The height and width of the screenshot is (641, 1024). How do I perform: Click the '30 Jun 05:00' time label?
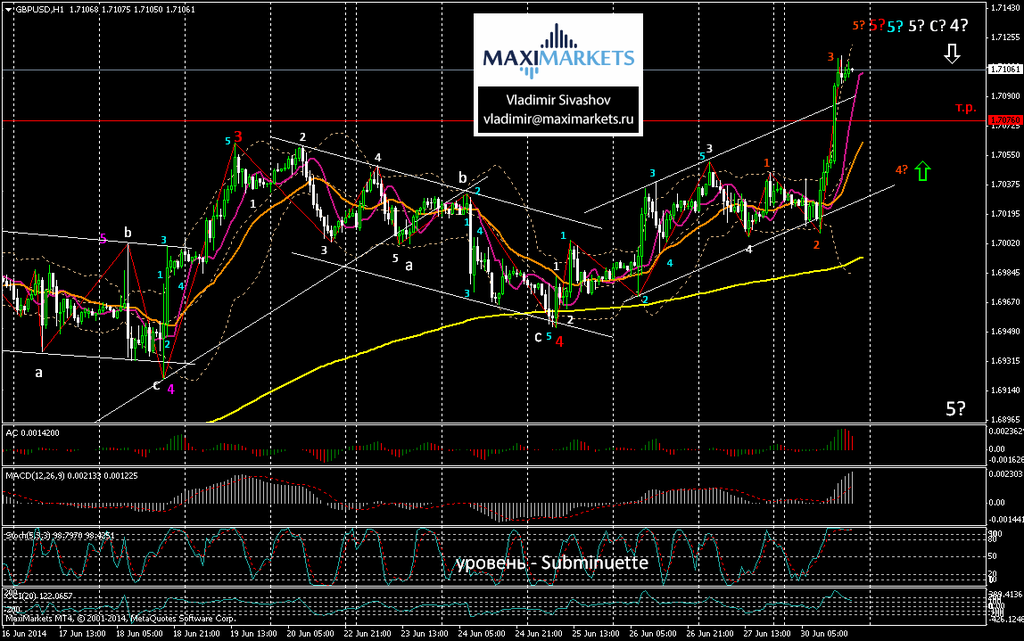pyautogui.click(x=824, y=634)
